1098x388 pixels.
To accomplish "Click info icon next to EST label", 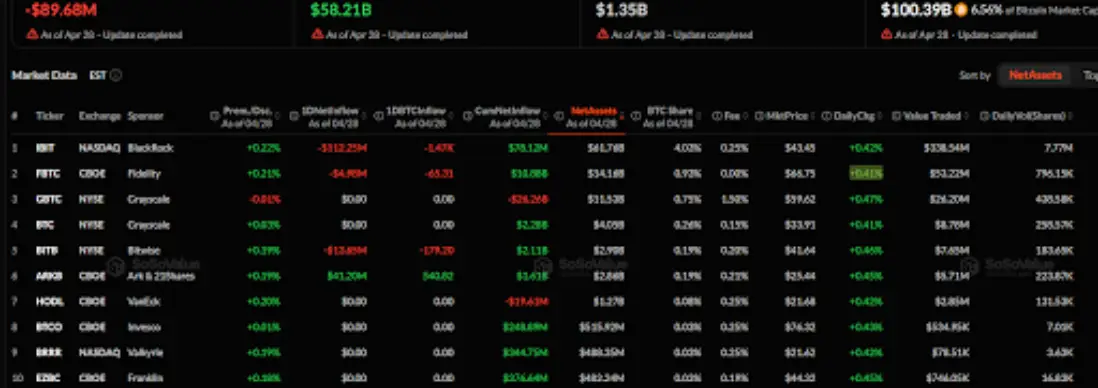I will pyautogui.click(x=116, y=75).
